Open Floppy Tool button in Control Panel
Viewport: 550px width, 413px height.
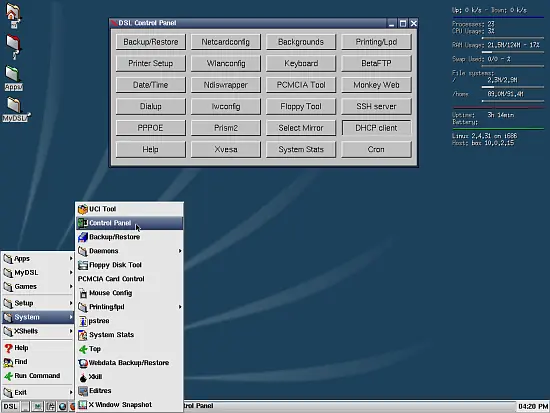[301, 106]
